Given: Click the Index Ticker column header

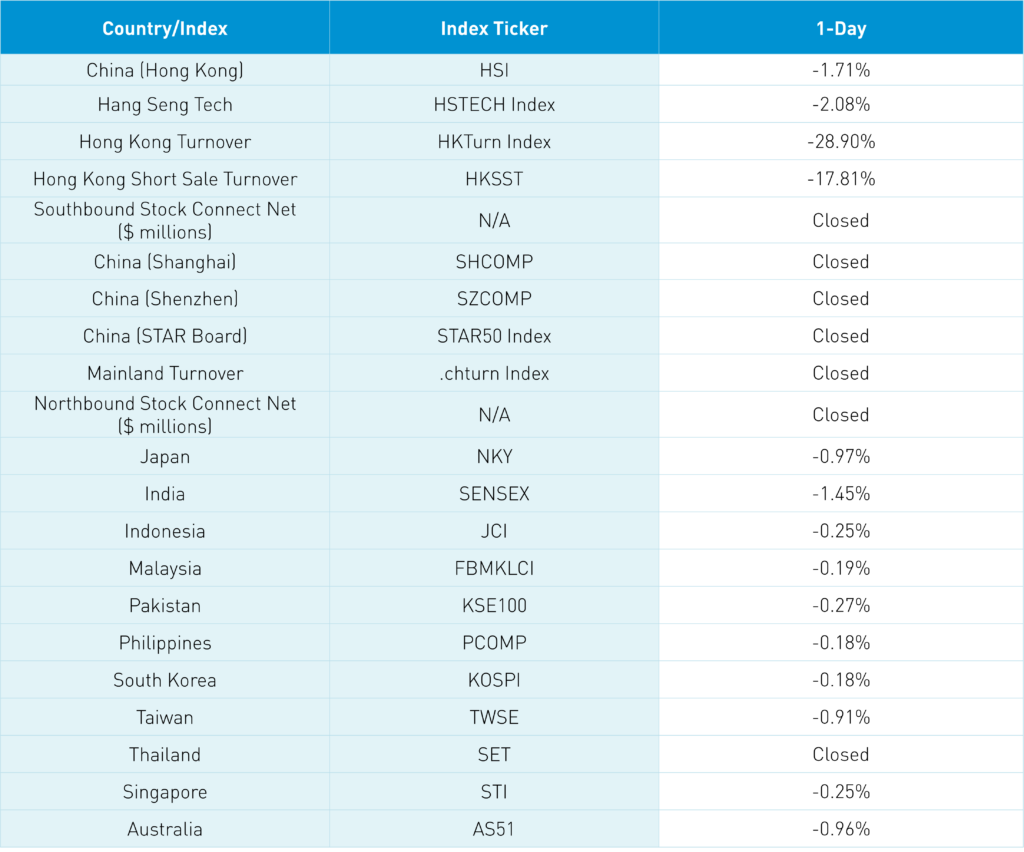Looking at the screenshot, I should tap(494, 28).
